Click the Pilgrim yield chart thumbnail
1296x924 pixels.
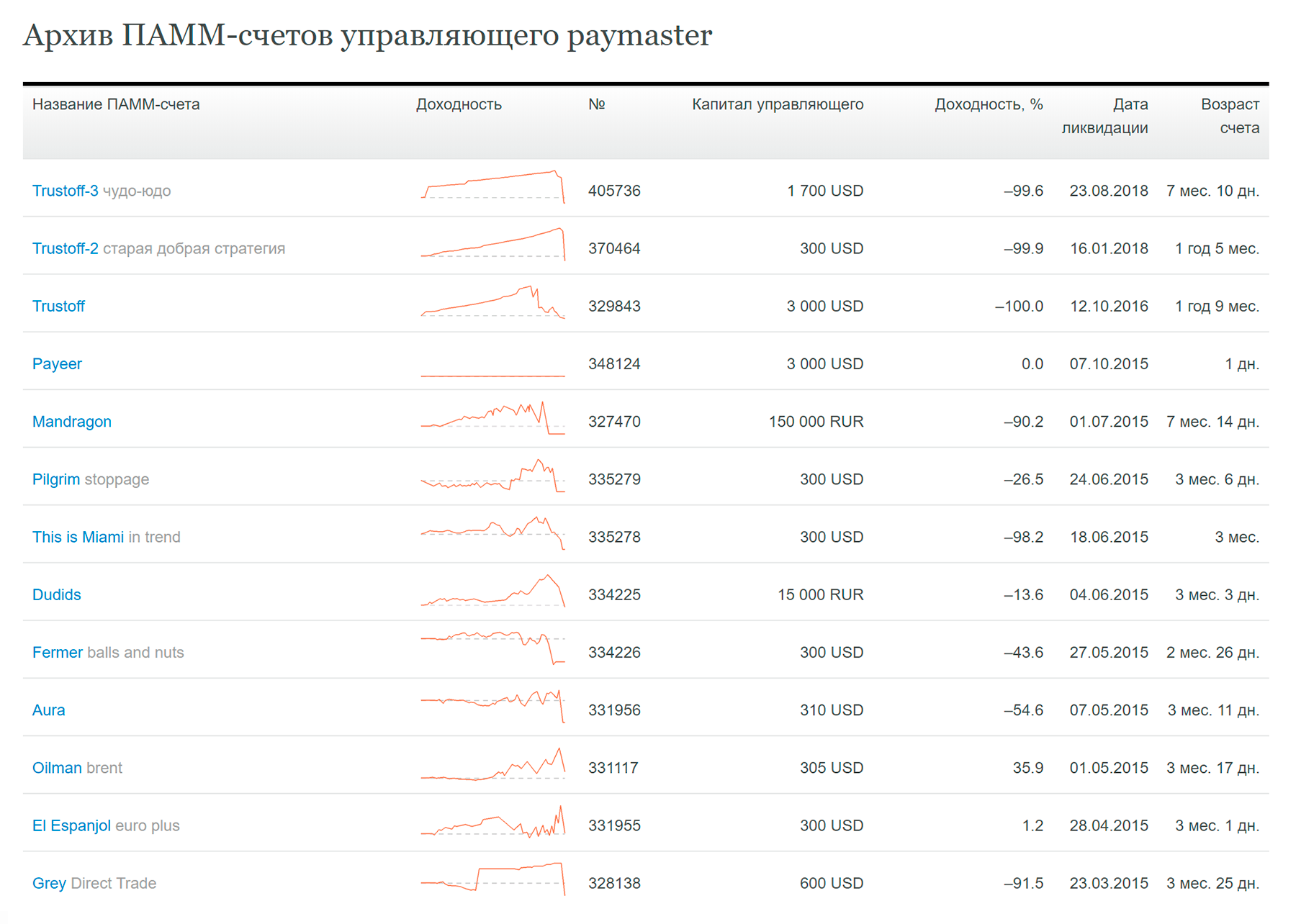tap(493, 475)
